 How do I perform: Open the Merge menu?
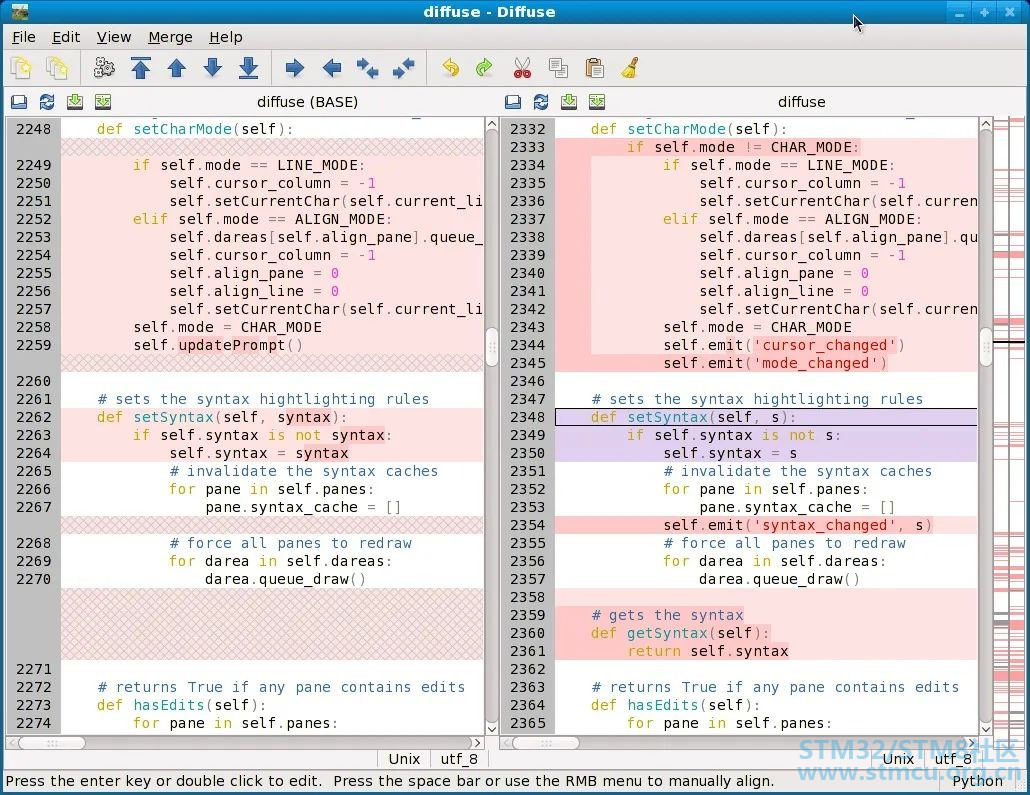coord(170,37)
